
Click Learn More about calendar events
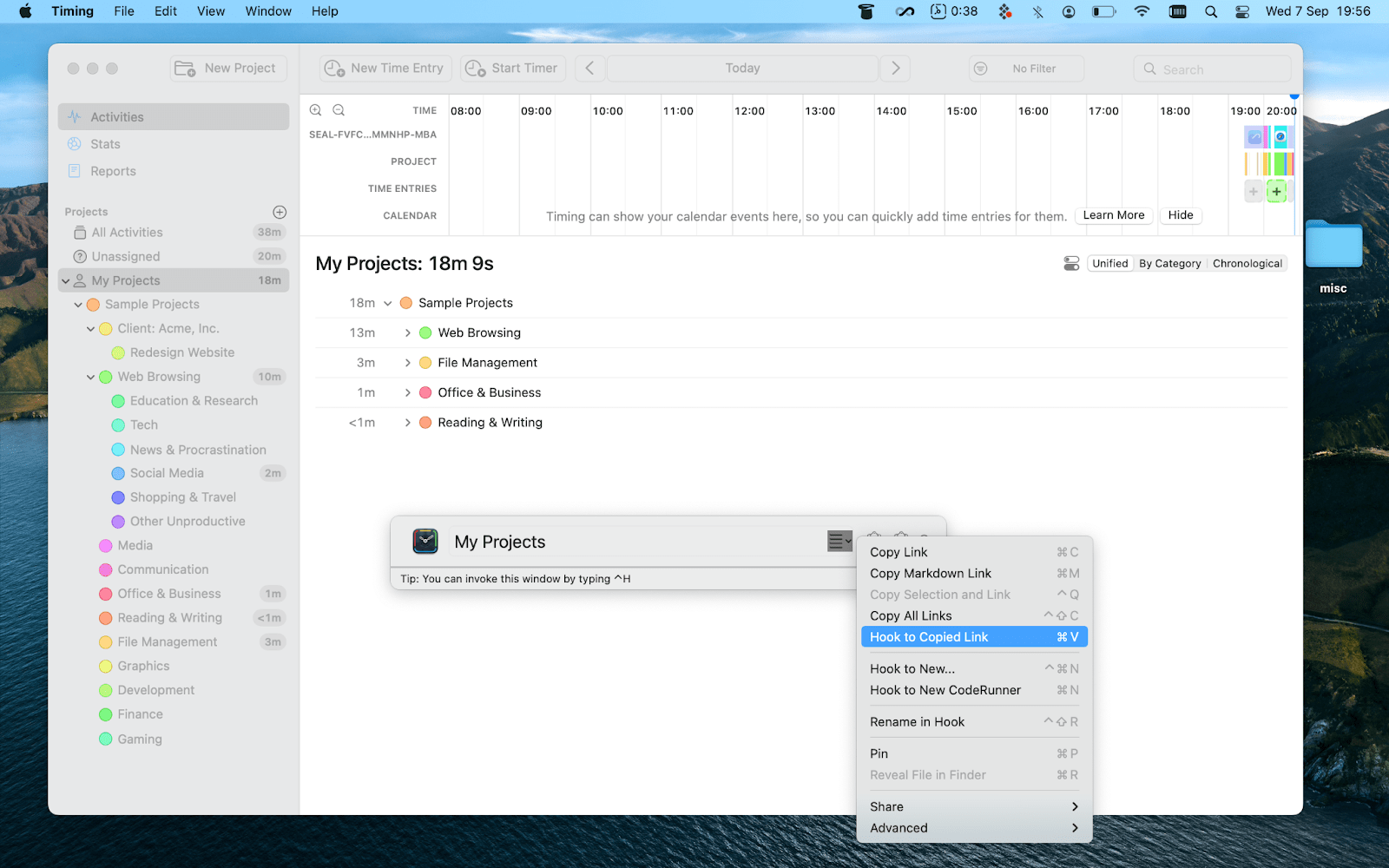tap(1114, 215)
